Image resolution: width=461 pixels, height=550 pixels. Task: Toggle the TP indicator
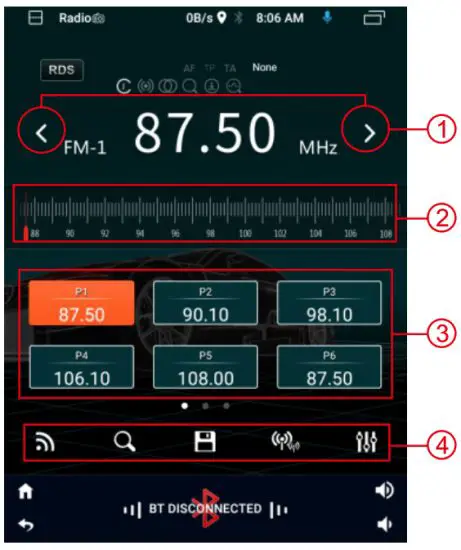pyautogui.click(x=210, y=68)
